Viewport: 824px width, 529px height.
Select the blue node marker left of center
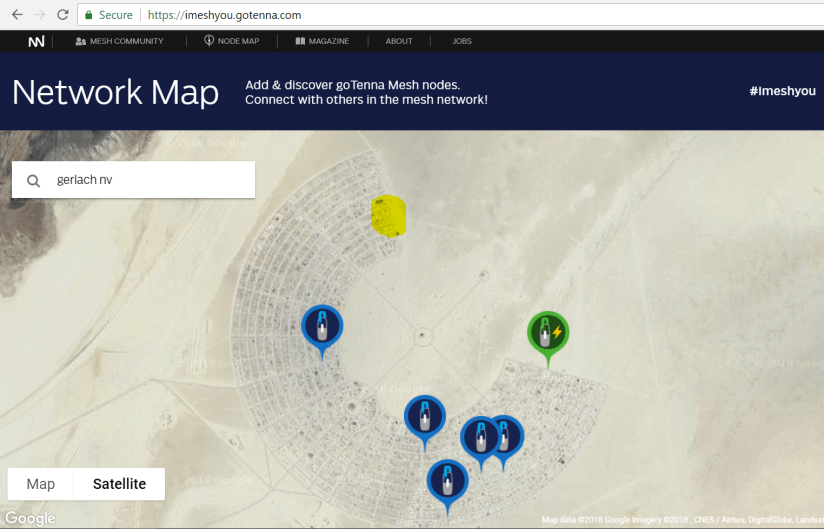pos(322,326)
